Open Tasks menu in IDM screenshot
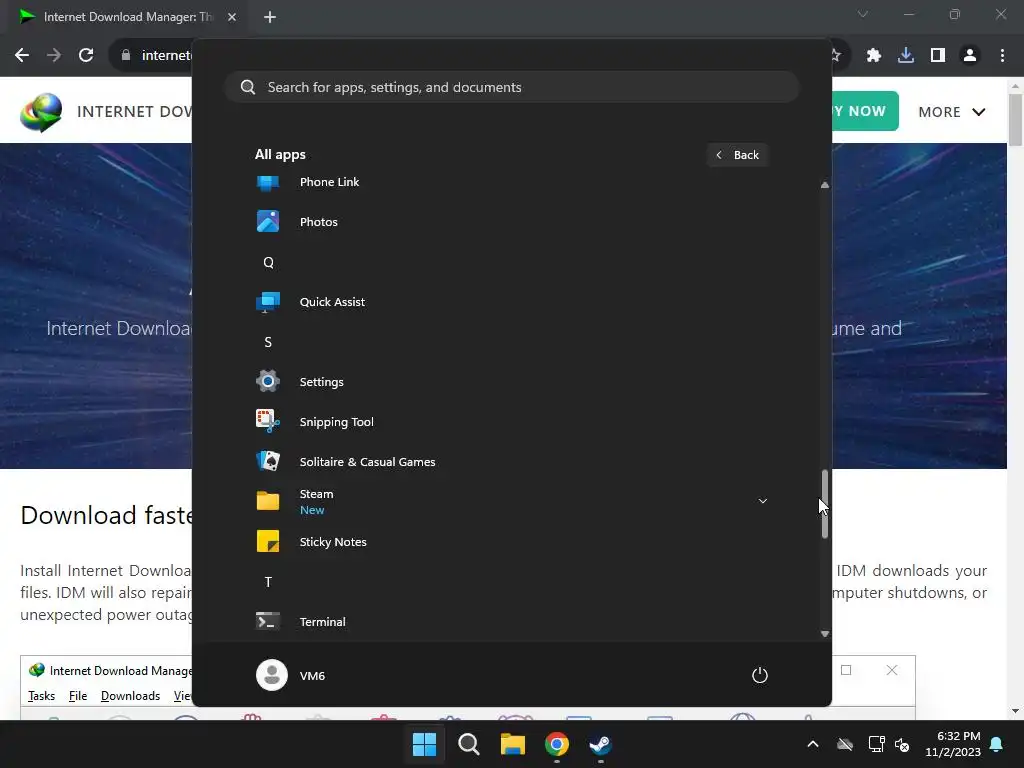The width and height of the screenshot is (1024, 768). point(41,696)
